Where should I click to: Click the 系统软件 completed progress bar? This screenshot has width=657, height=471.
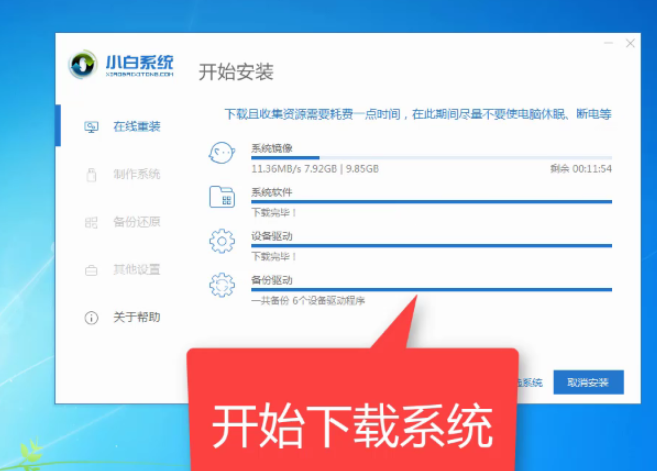click(430, 201)
